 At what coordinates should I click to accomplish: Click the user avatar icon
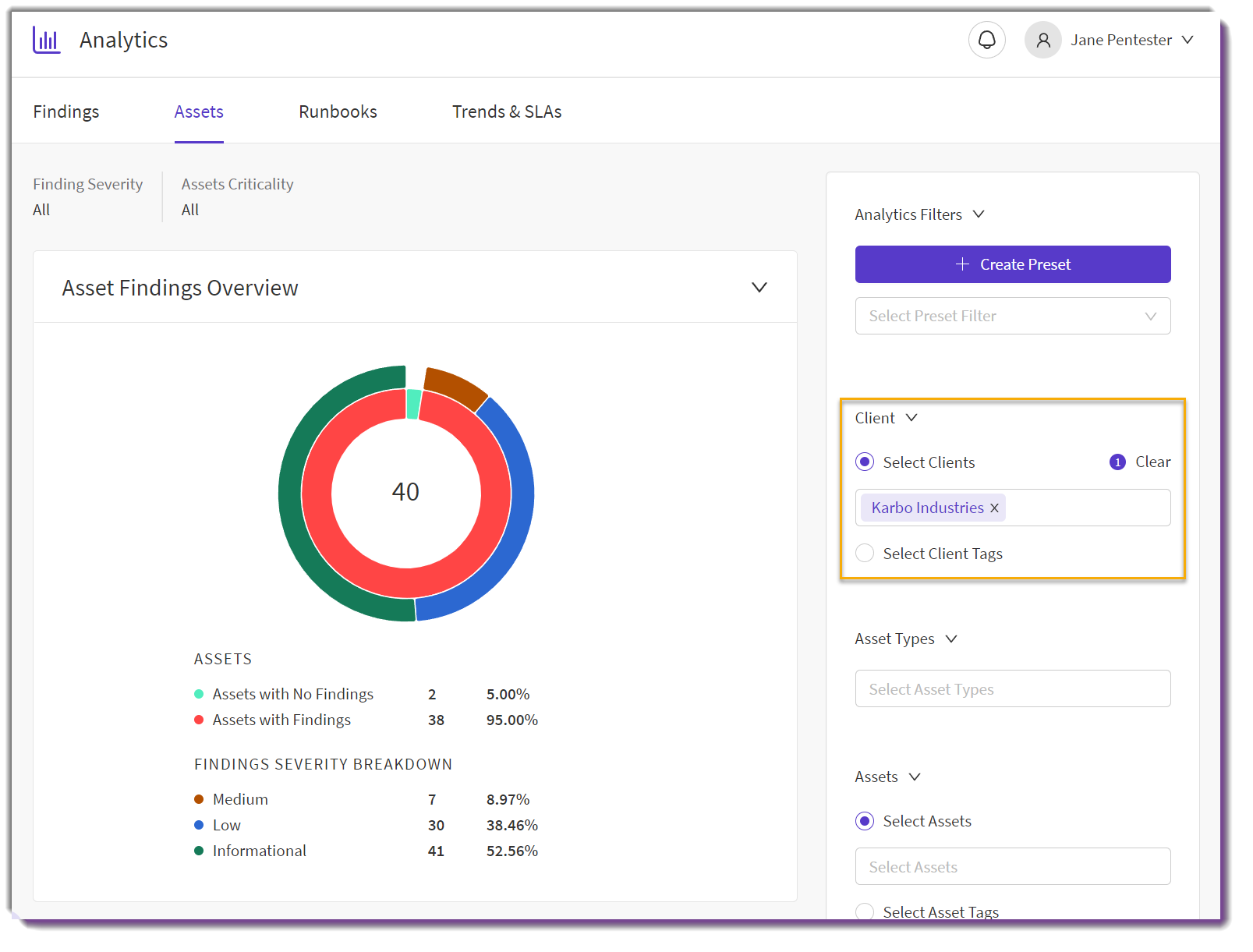coord(1042,40)
